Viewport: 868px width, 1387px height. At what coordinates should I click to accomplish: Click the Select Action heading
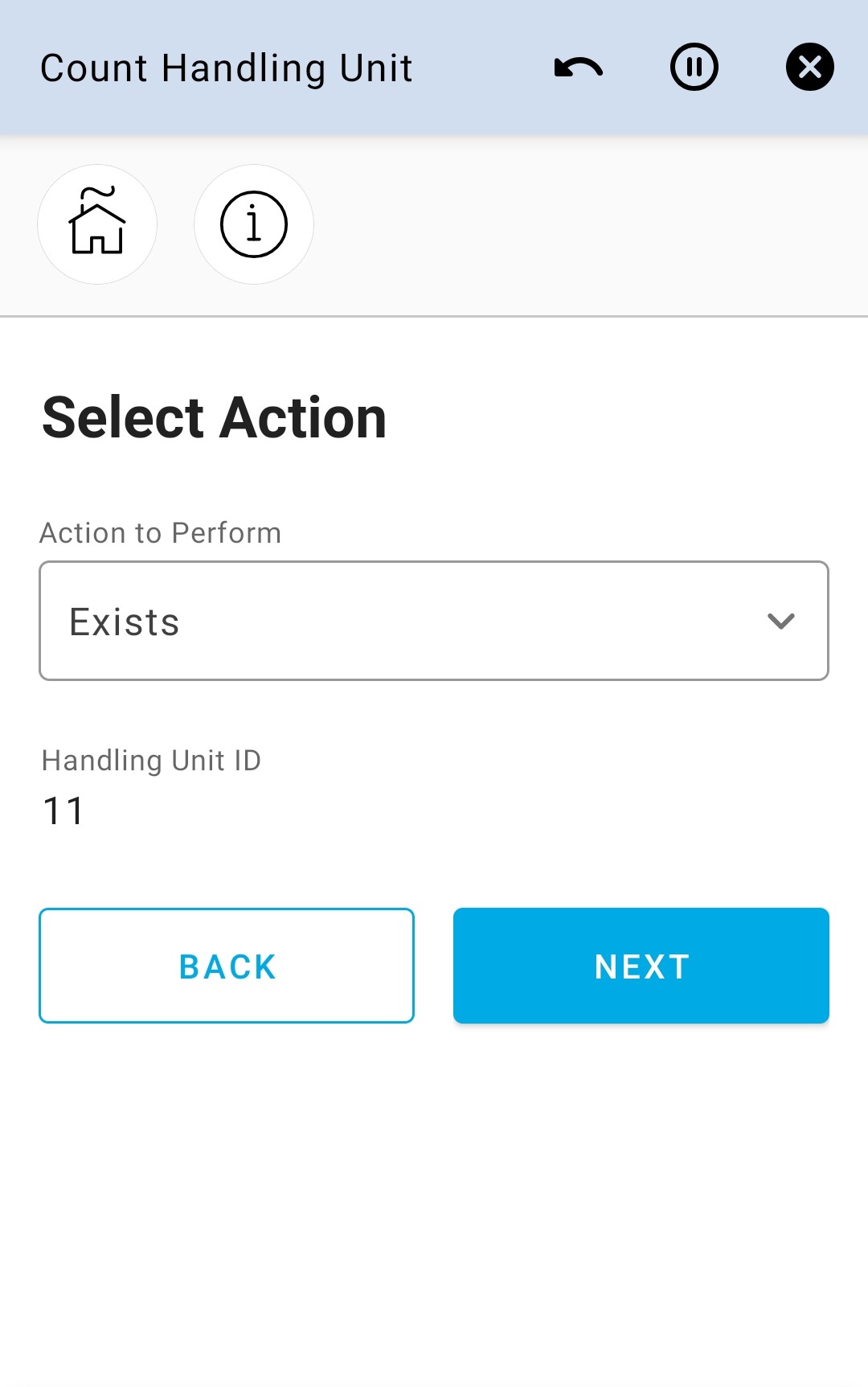(215, 418)
